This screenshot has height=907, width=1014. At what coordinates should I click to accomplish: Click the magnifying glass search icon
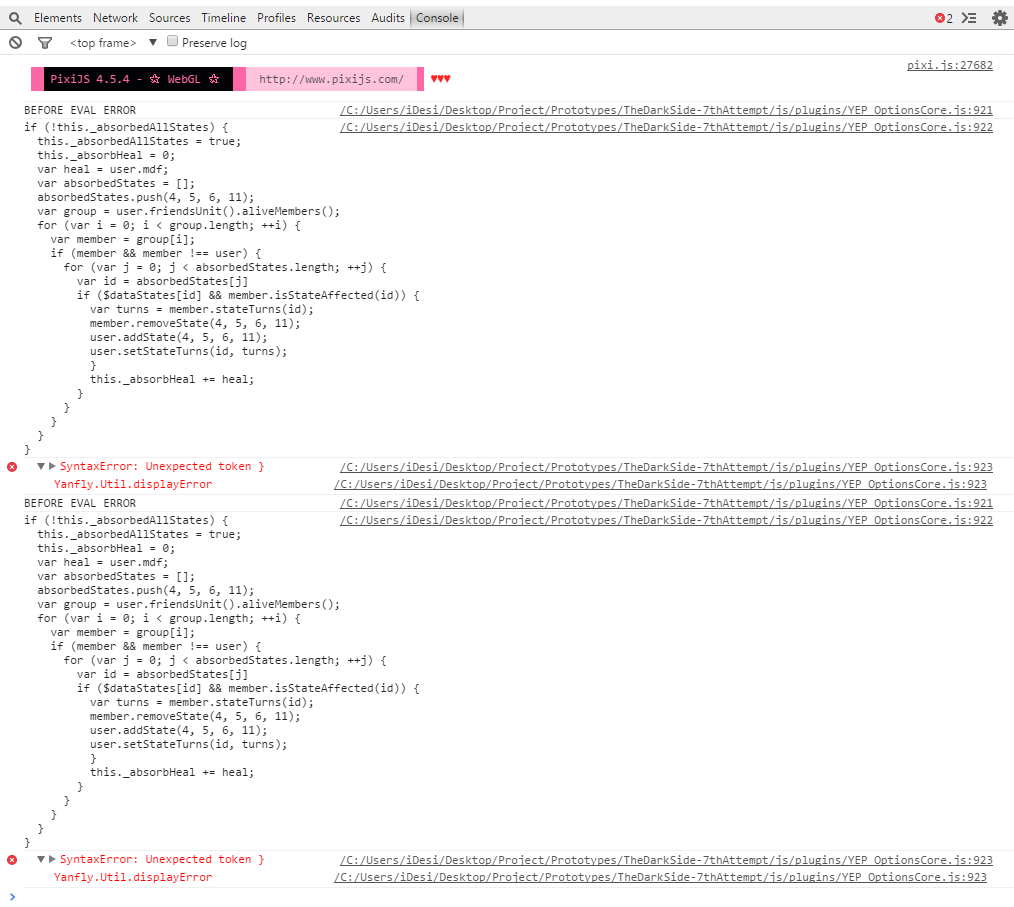tap(15, 18)
